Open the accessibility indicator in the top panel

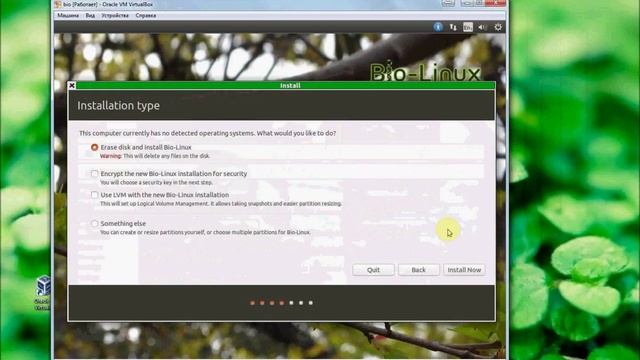tap(438, 27)
